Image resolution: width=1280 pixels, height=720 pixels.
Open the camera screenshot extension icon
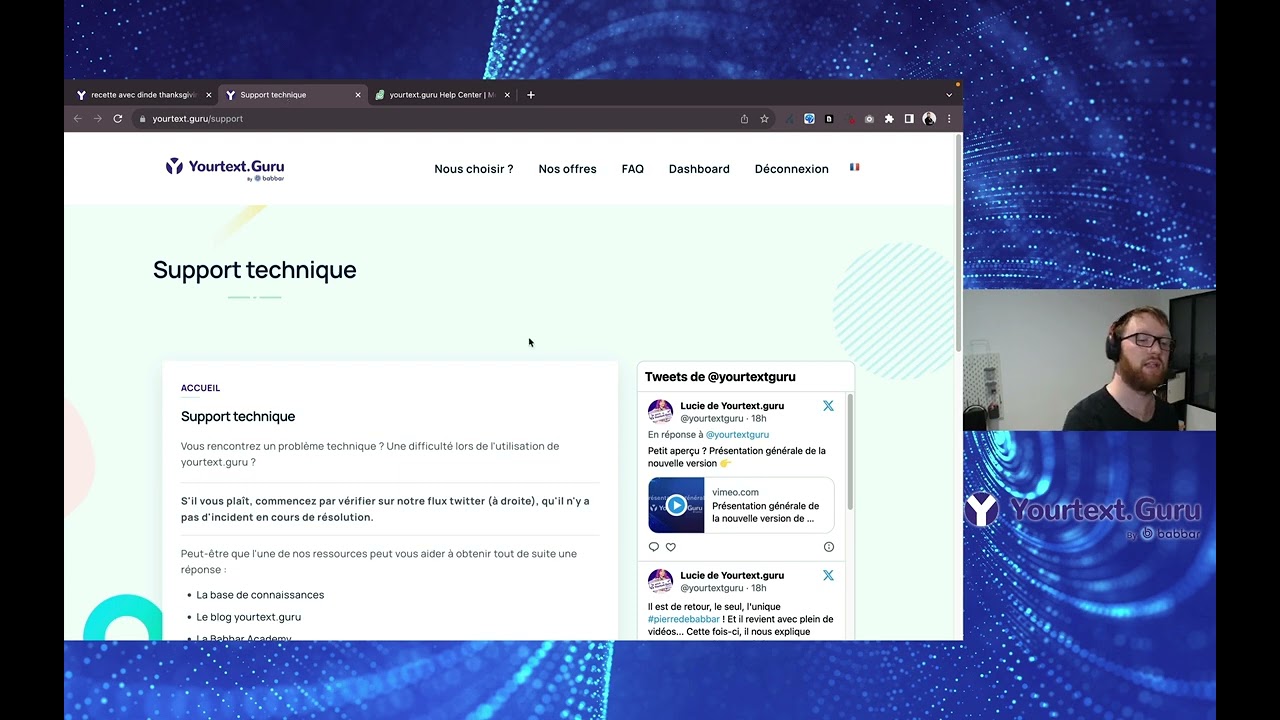(x=869, y=119)
